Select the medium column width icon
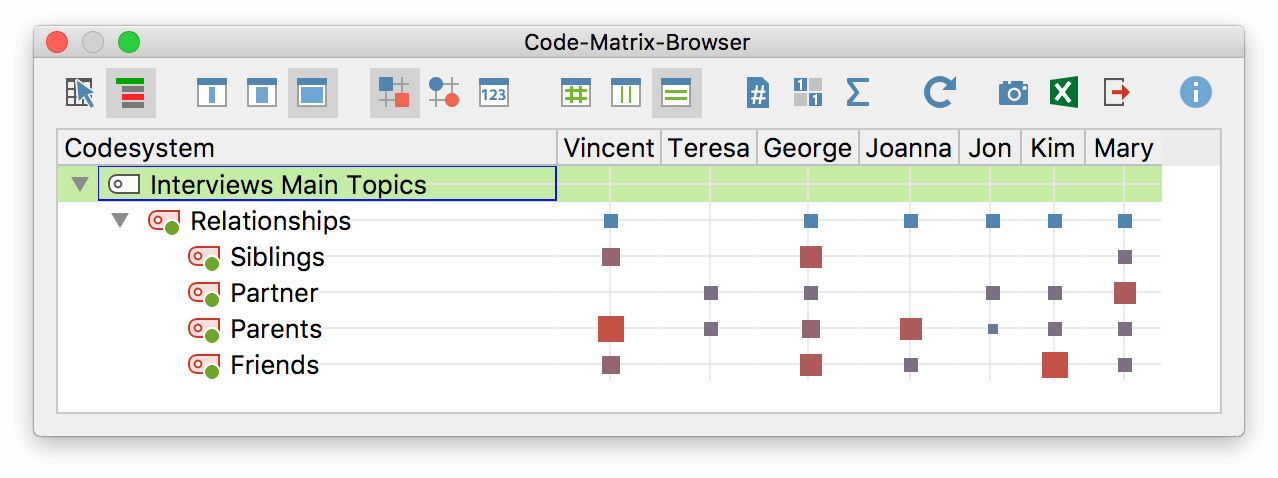Image resolution: width=1278 pixels, height=478 pixels. tap(261, 93)
